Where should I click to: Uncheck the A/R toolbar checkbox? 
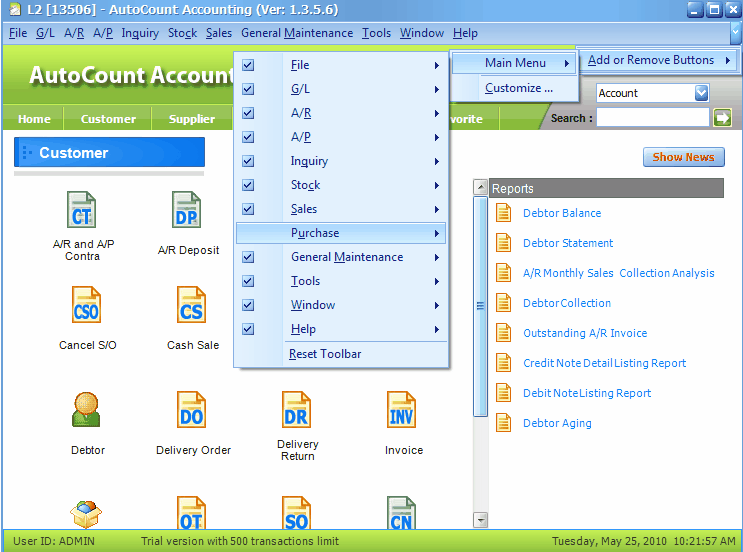[x=248, y=113]
